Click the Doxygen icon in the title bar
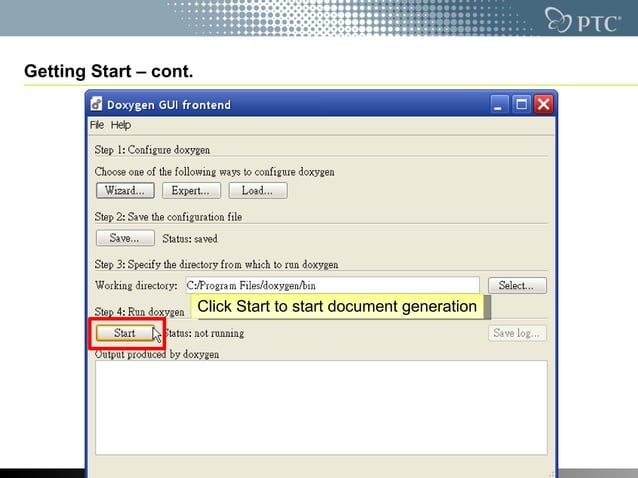The height and width of the screenshot is (478, 638). coord(96,104)
